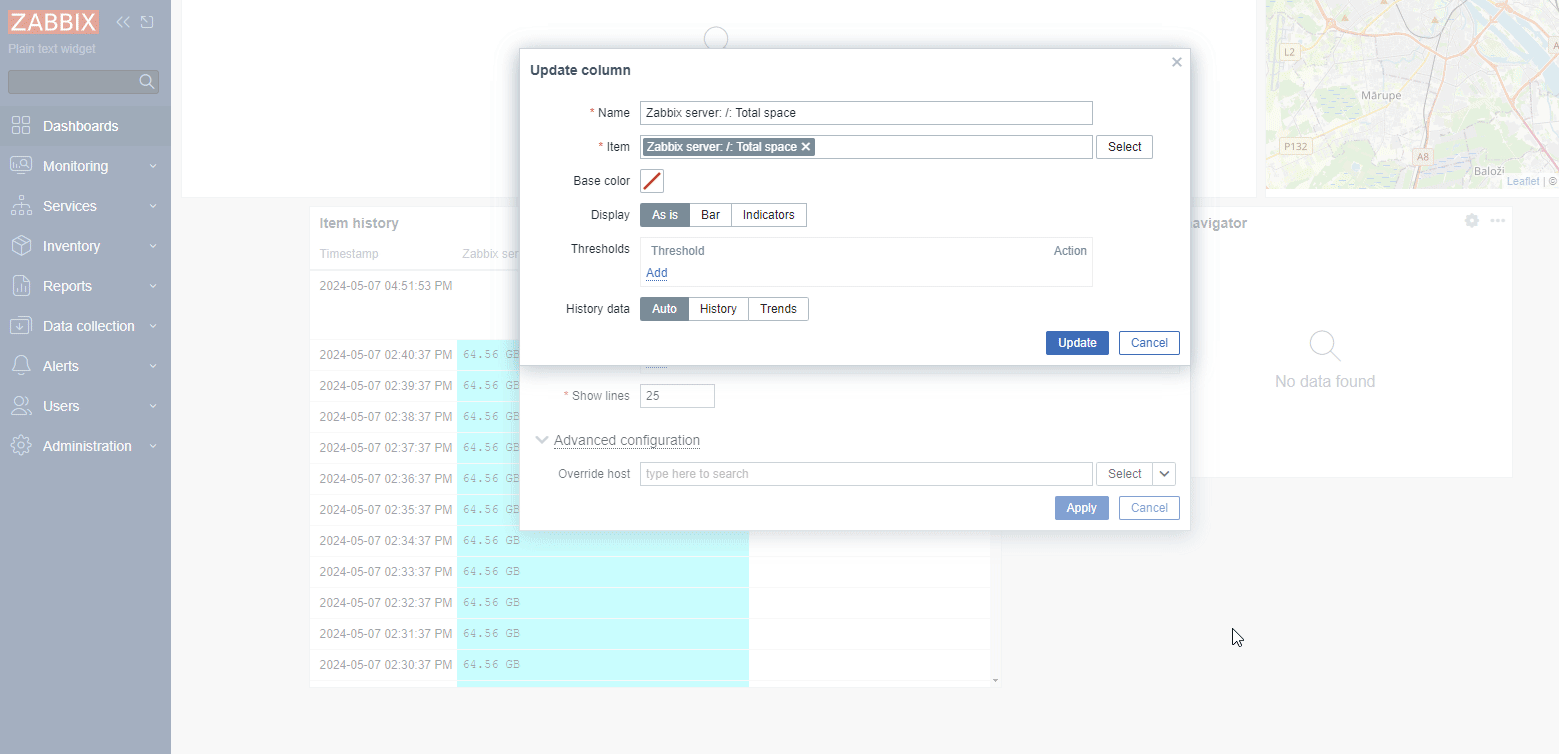
Task: Select Display As is option
Action: [x=665, y=215]
